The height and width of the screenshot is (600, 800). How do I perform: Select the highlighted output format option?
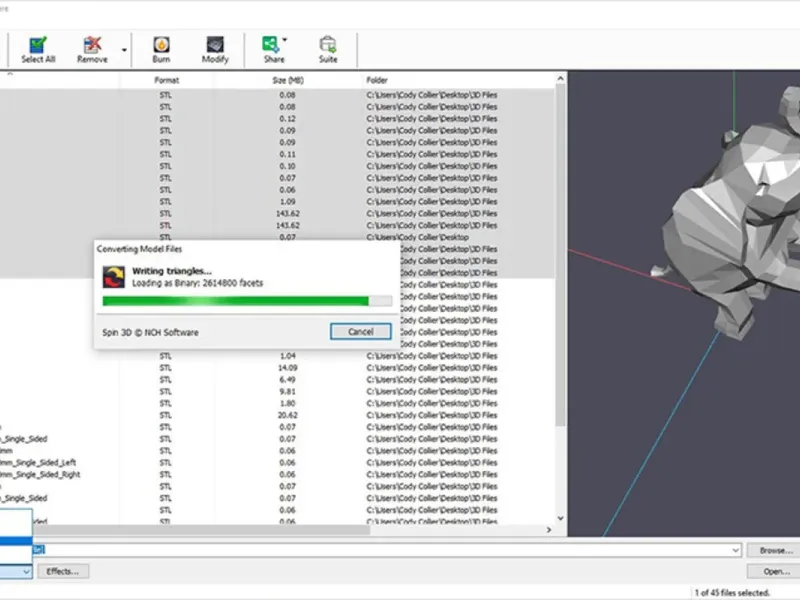tap(16, 541)
